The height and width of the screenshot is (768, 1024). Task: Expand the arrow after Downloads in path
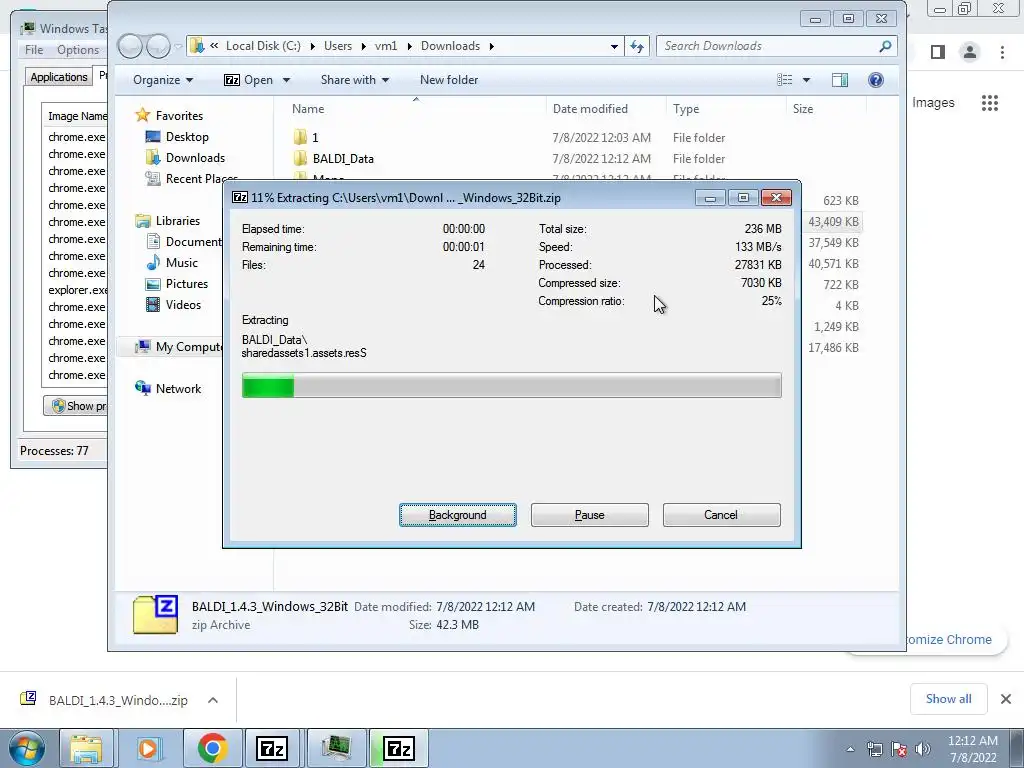492,46
